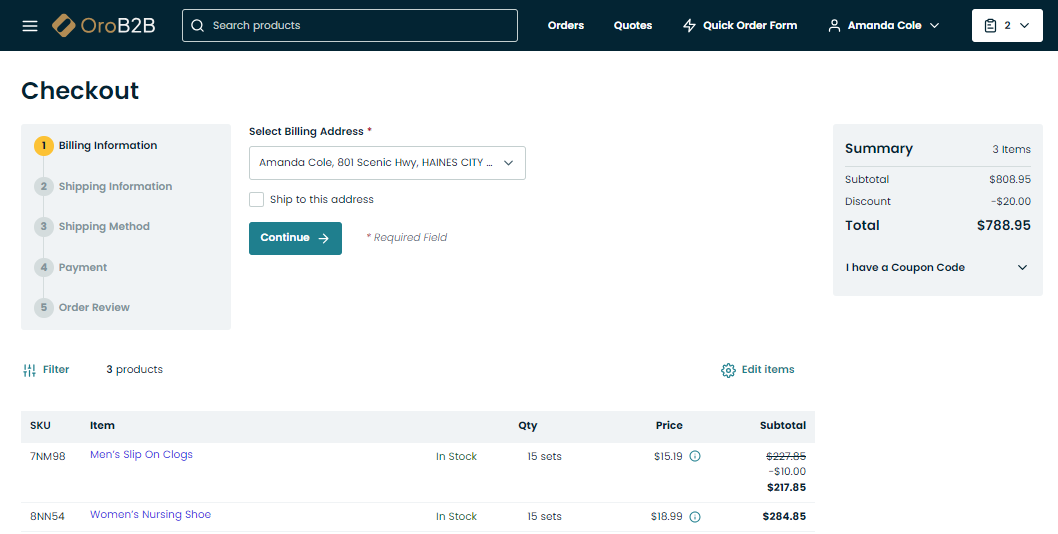Screen dimensions: 1058x534
Task: Open the hamburger navigation menu
Action: (x=30, y=25)
